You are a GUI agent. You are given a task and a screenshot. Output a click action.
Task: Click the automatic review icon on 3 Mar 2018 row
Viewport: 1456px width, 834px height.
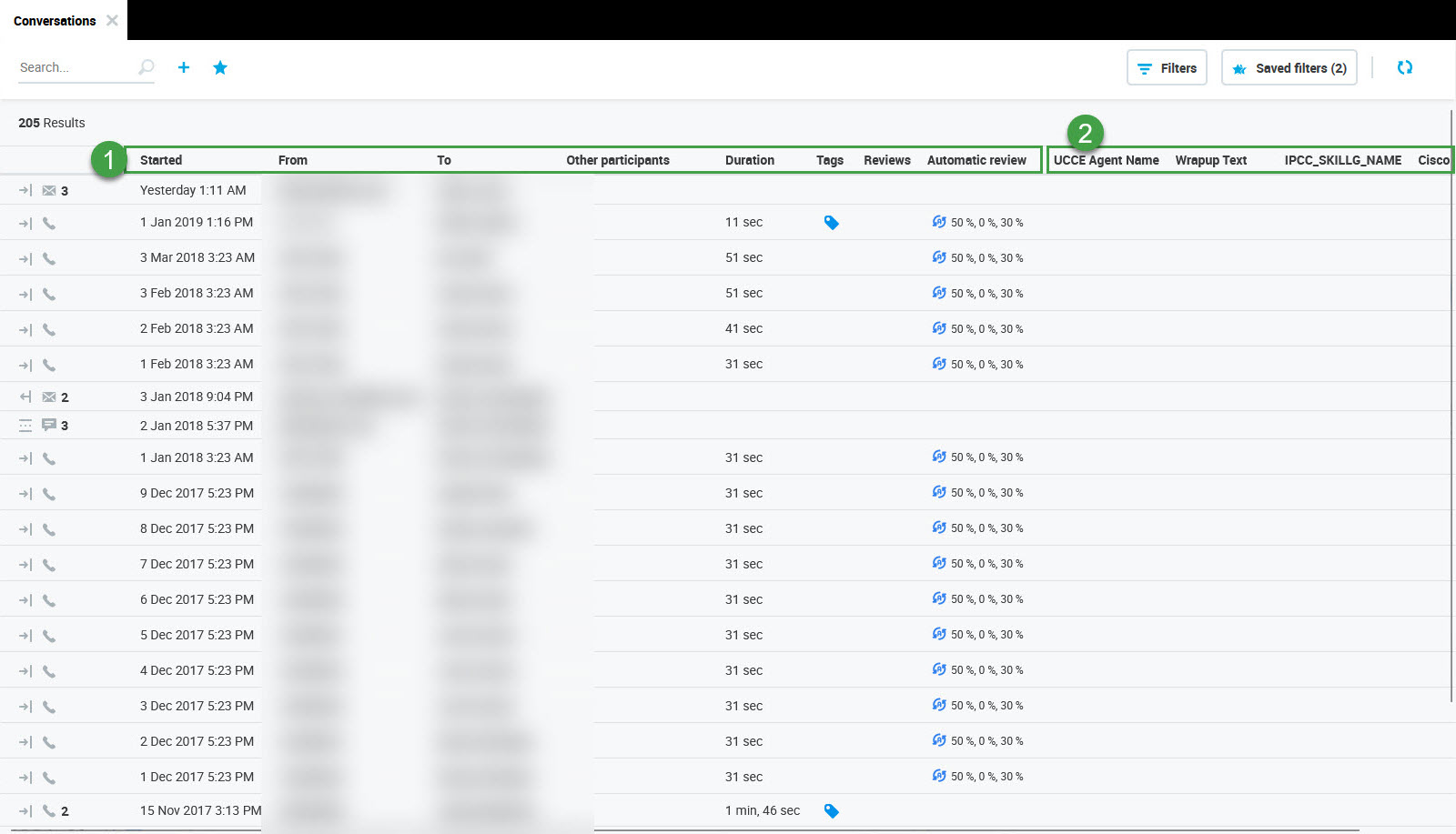[x=939, y=257]
